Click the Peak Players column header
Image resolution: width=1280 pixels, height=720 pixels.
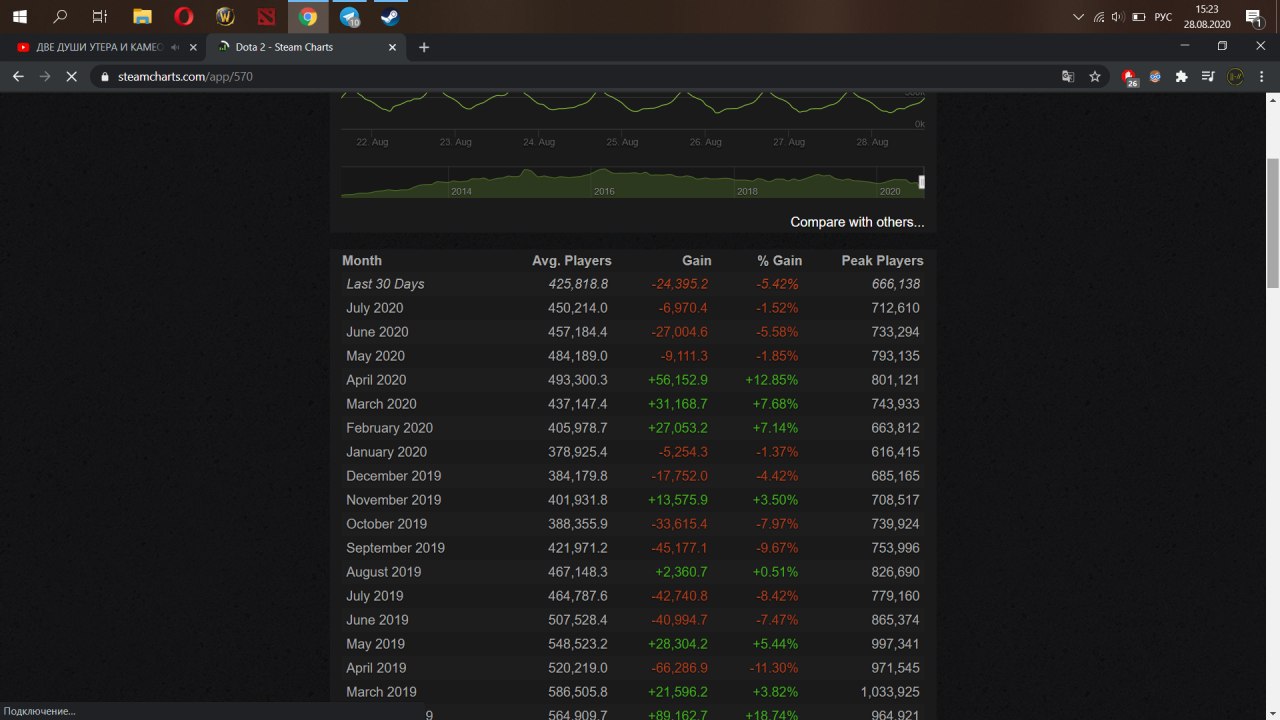tap(883, 260)
